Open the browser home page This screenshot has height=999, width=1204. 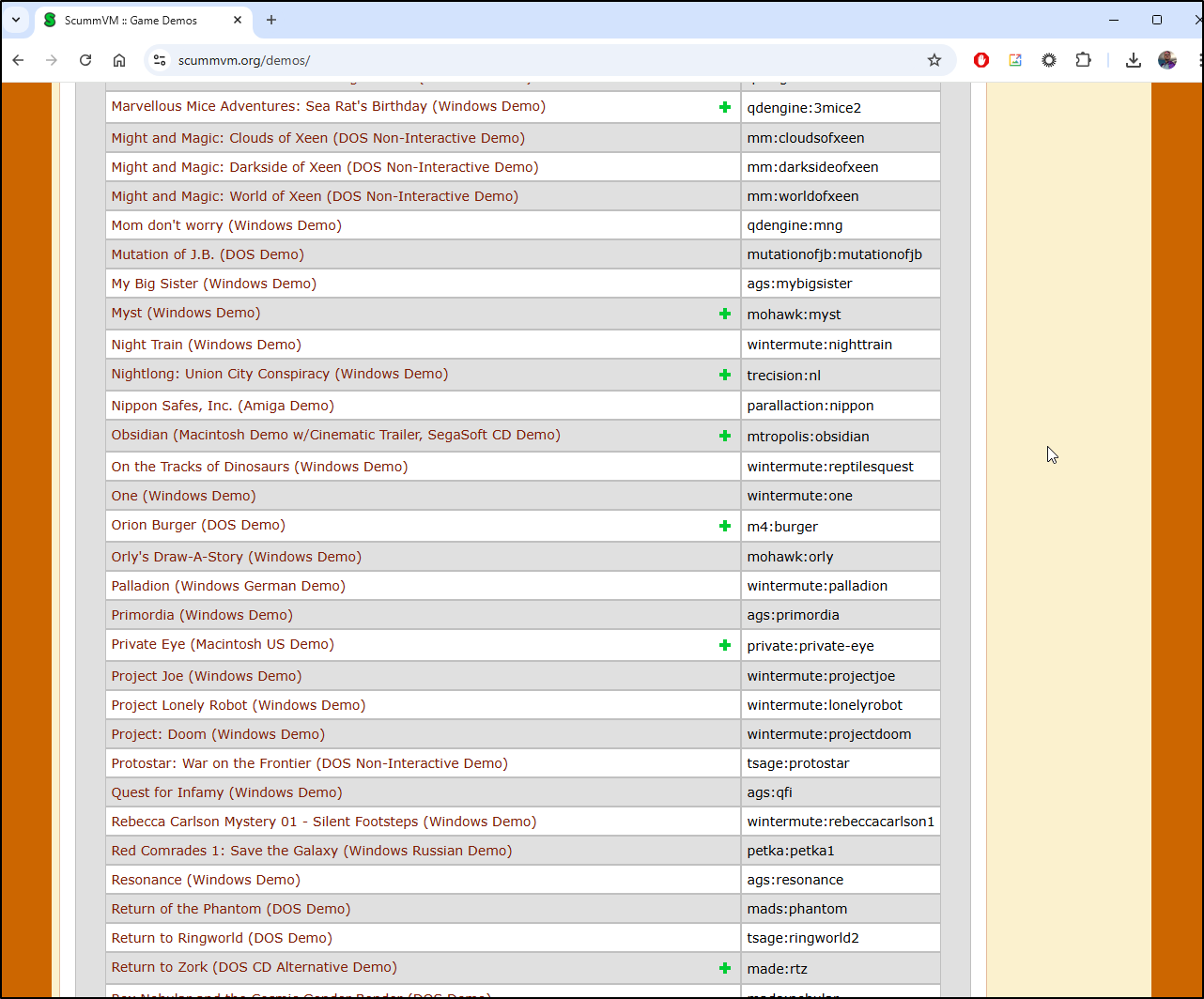point(119,60)
